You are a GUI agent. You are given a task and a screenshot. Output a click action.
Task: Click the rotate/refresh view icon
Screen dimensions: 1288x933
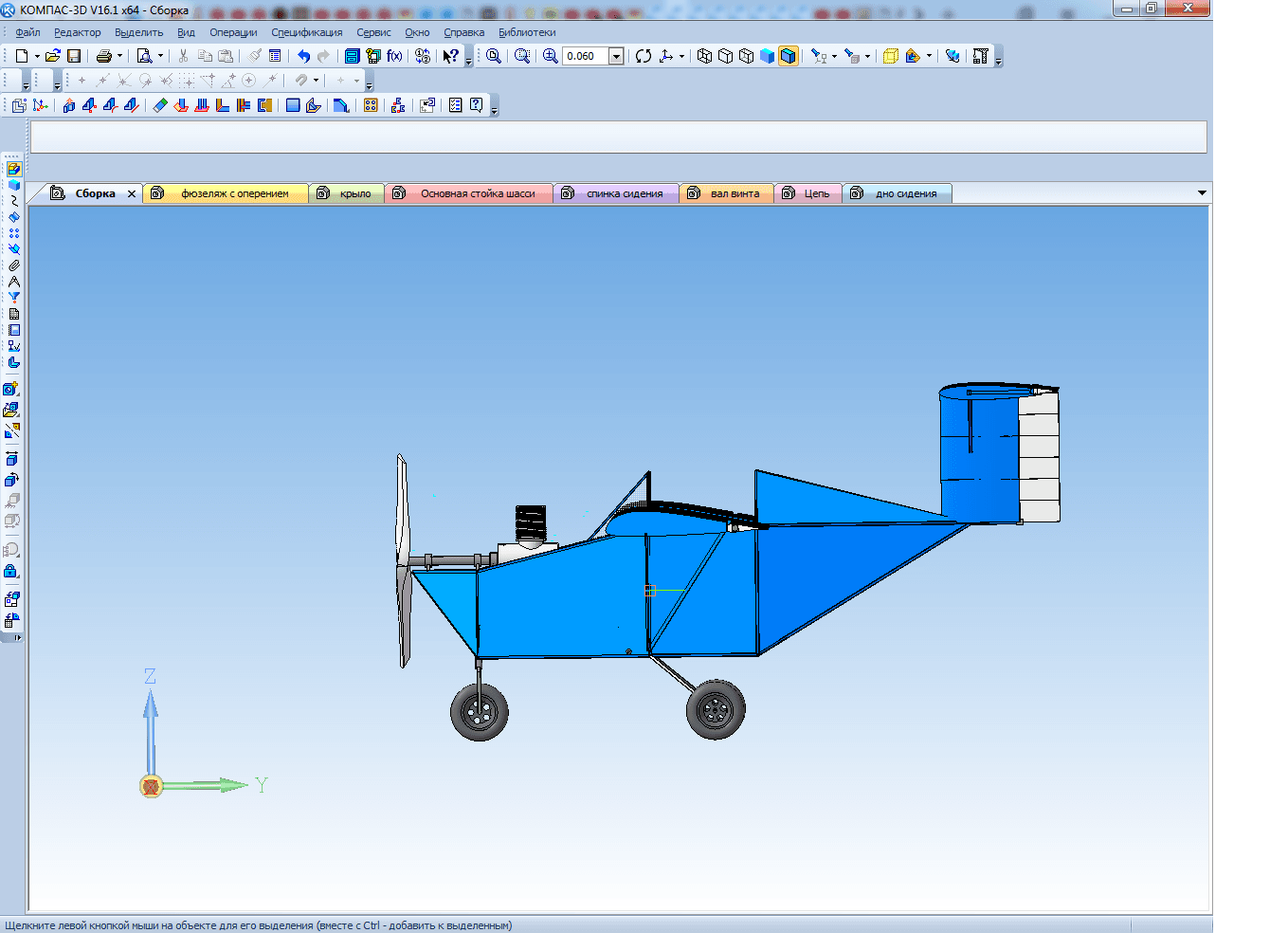pyautogui.click(x=644, y=56)
